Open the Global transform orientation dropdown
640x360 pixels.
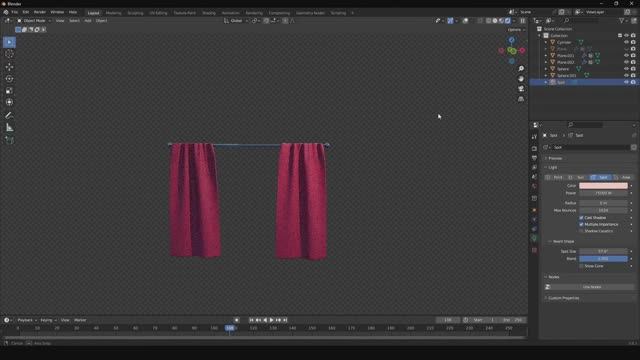(236, 21)
